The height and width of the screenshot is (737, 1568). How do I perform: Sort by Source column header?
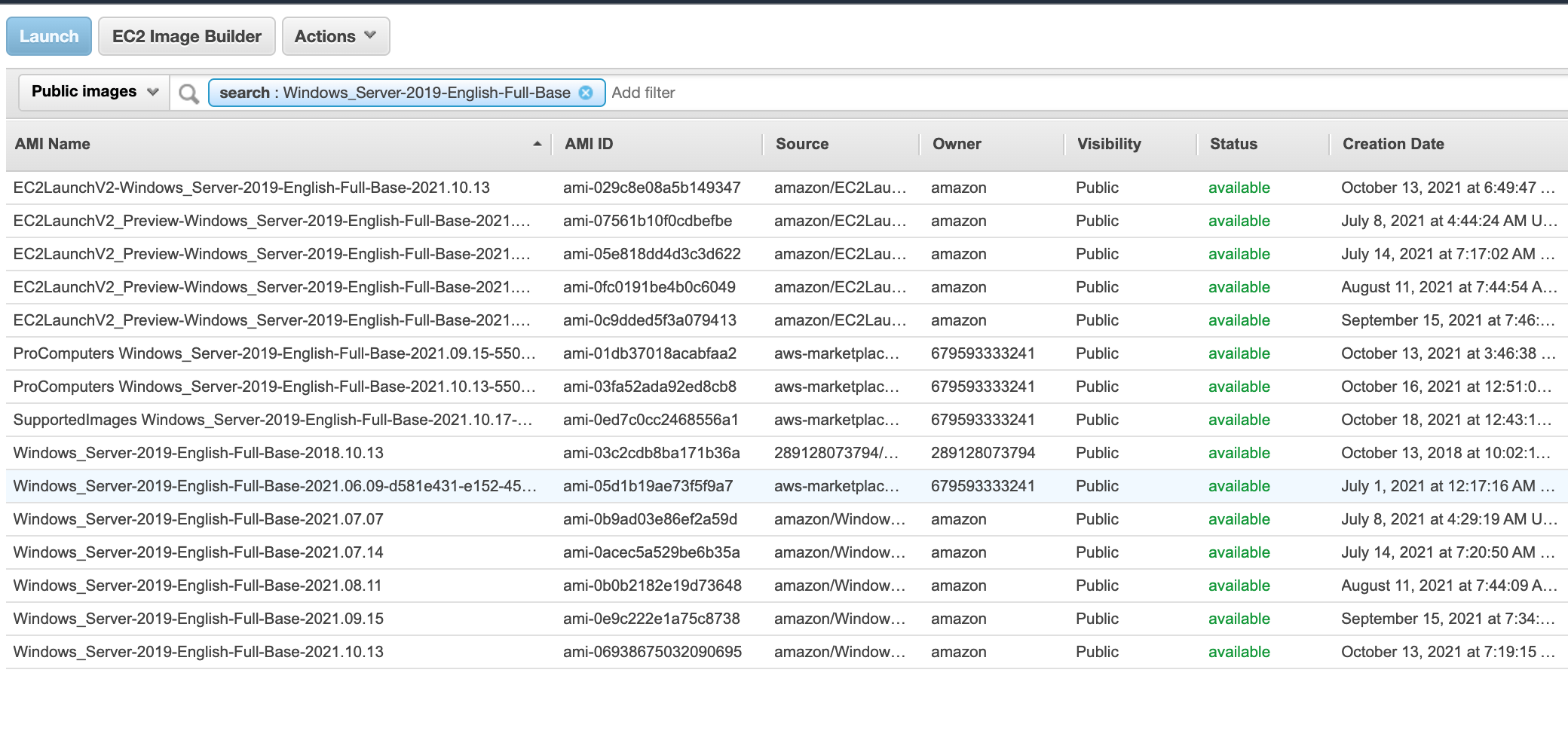(x=802, y=144)
